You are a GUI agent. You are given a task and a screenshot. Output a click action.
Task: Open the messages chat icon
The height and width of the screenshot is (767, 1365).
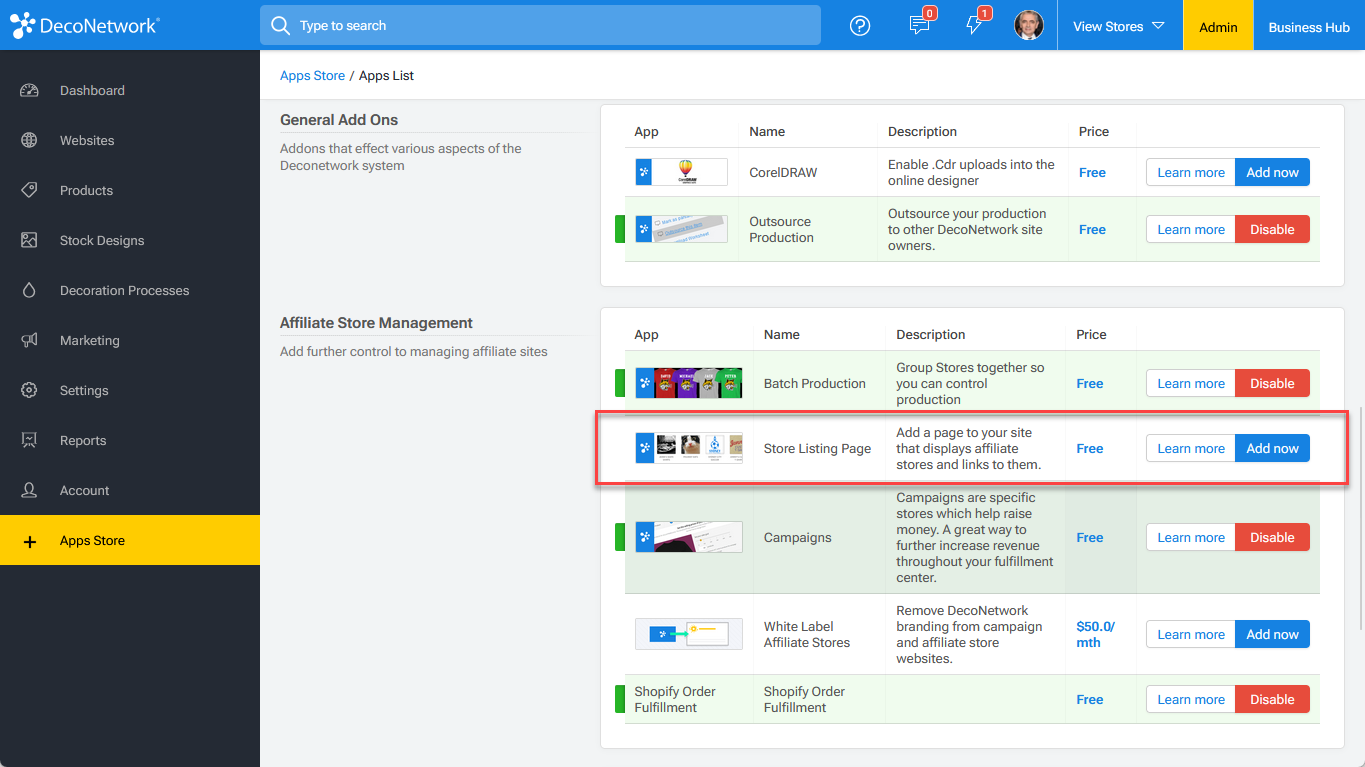click(920, 26)
